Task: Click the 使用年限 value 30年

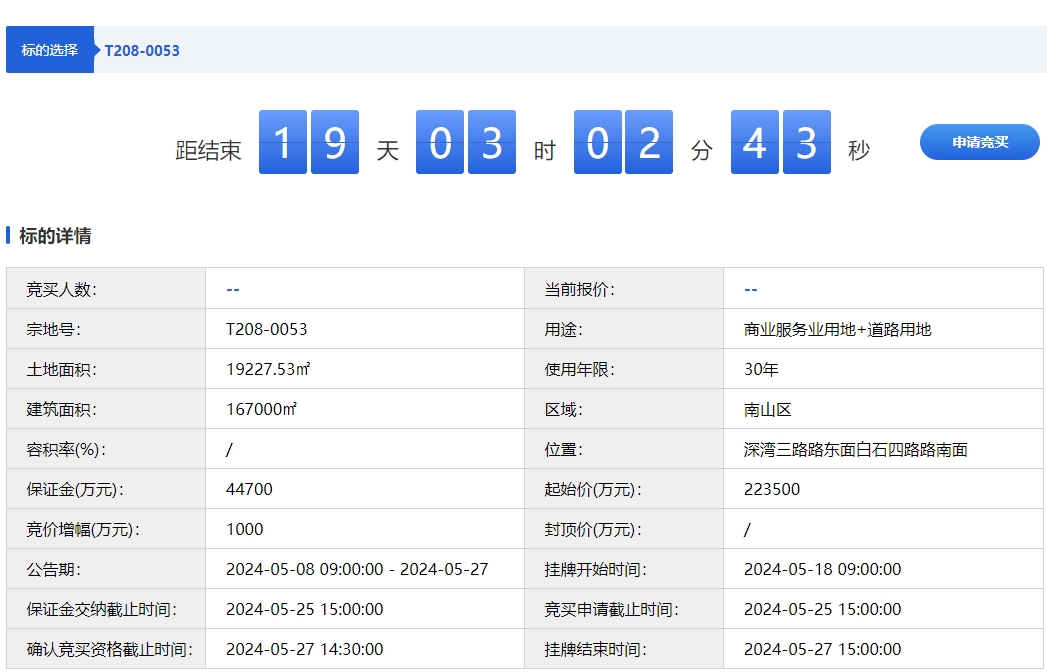Action: click(x=761, y=369)
